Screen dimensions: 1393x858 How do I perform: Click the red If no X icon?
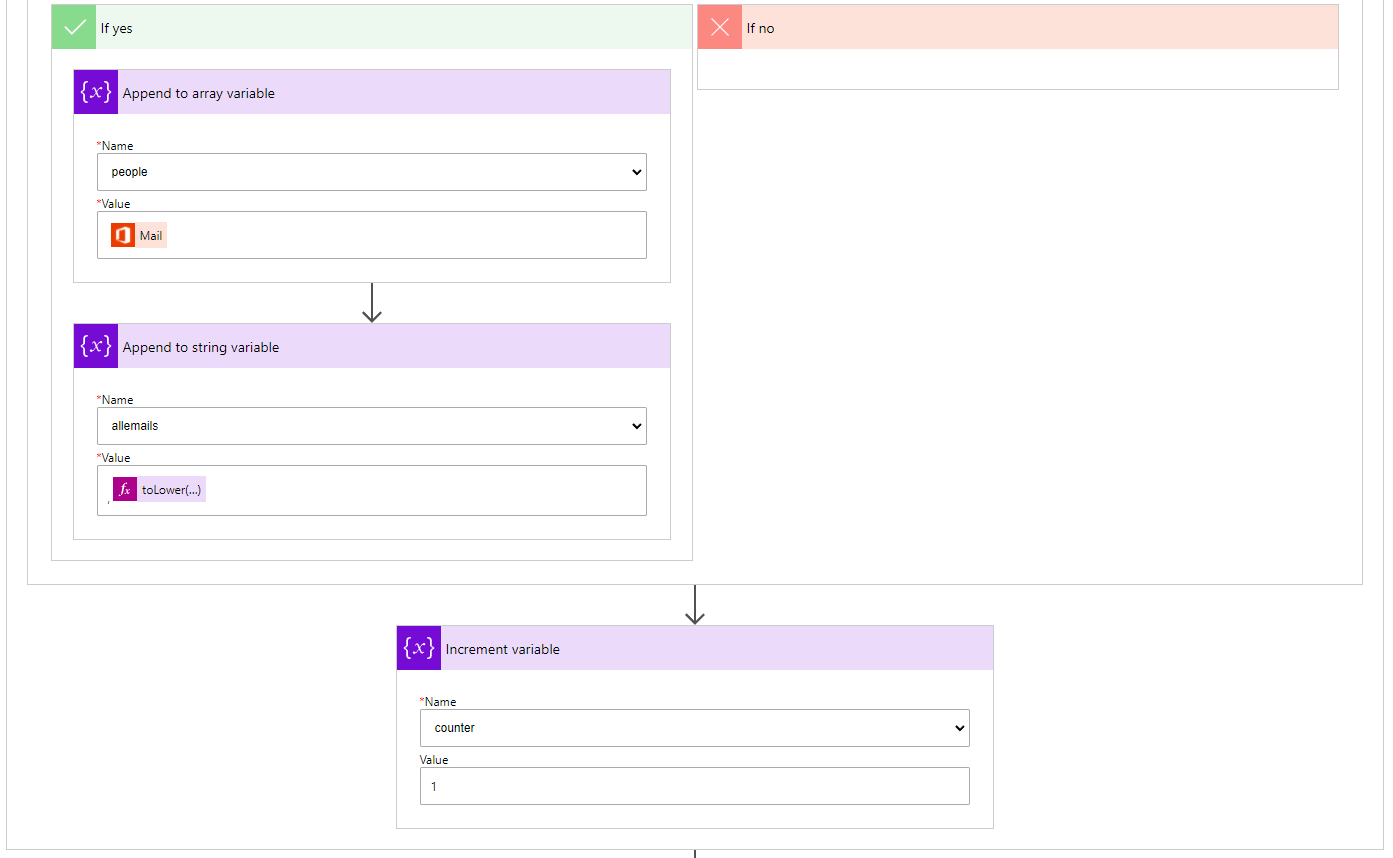(719, 28)
